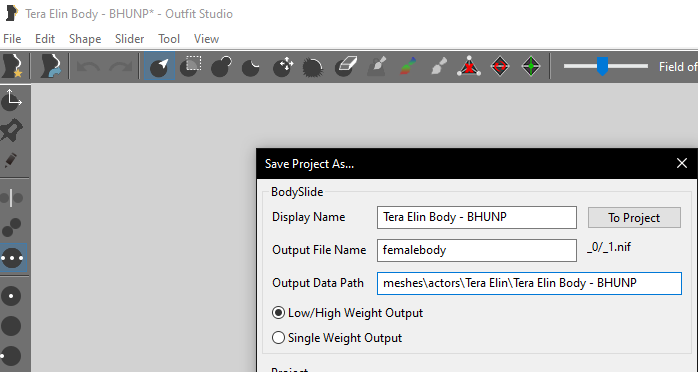
Task: Click the New Project icon with star
Action: [13, 66]
